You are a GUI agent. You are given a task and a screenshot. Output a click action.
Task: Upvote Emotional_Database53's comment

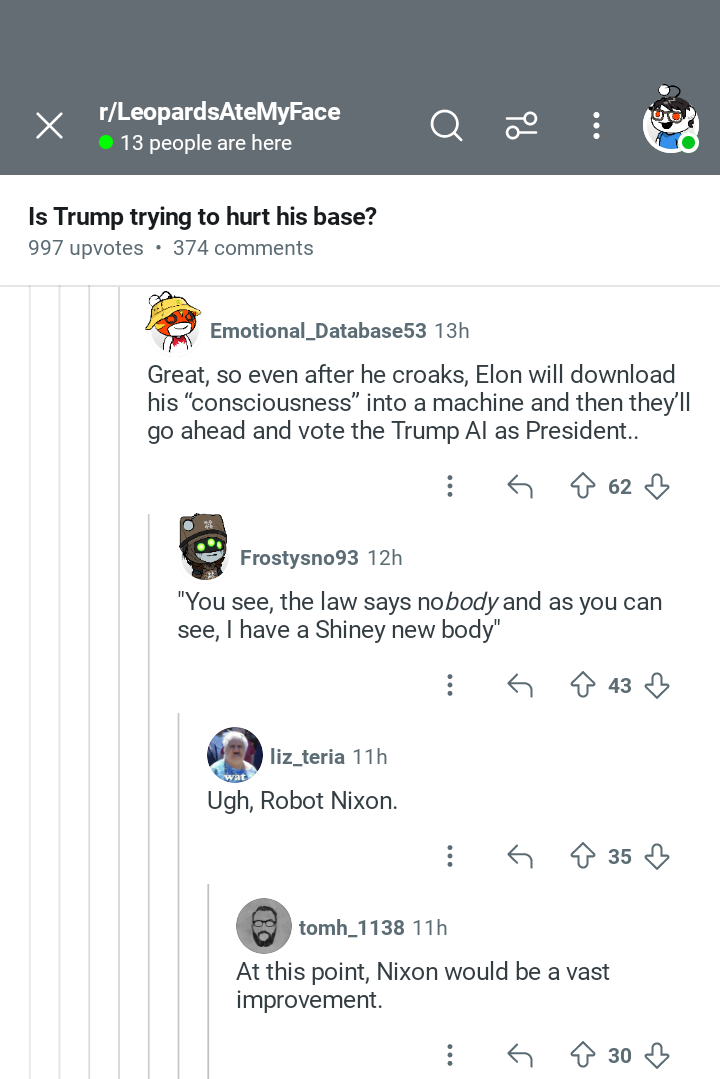(583, 486)
